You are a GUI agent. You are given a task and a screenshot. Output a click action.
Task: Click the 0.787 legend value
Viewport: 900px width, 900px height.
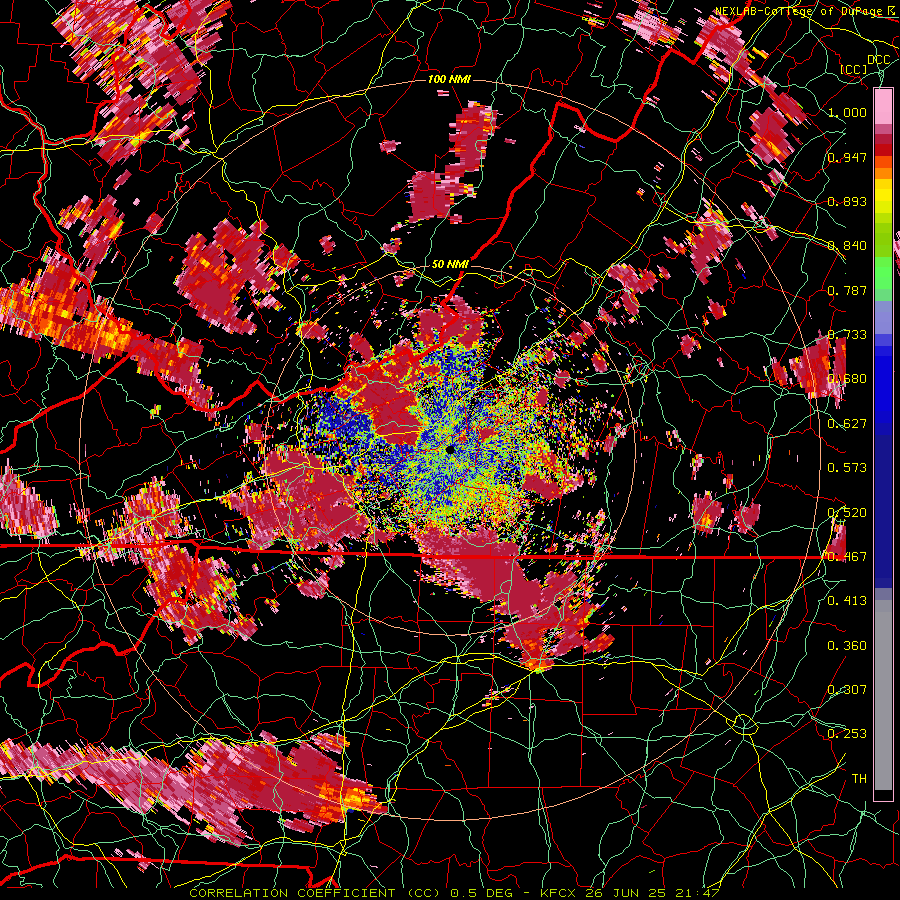847,290
